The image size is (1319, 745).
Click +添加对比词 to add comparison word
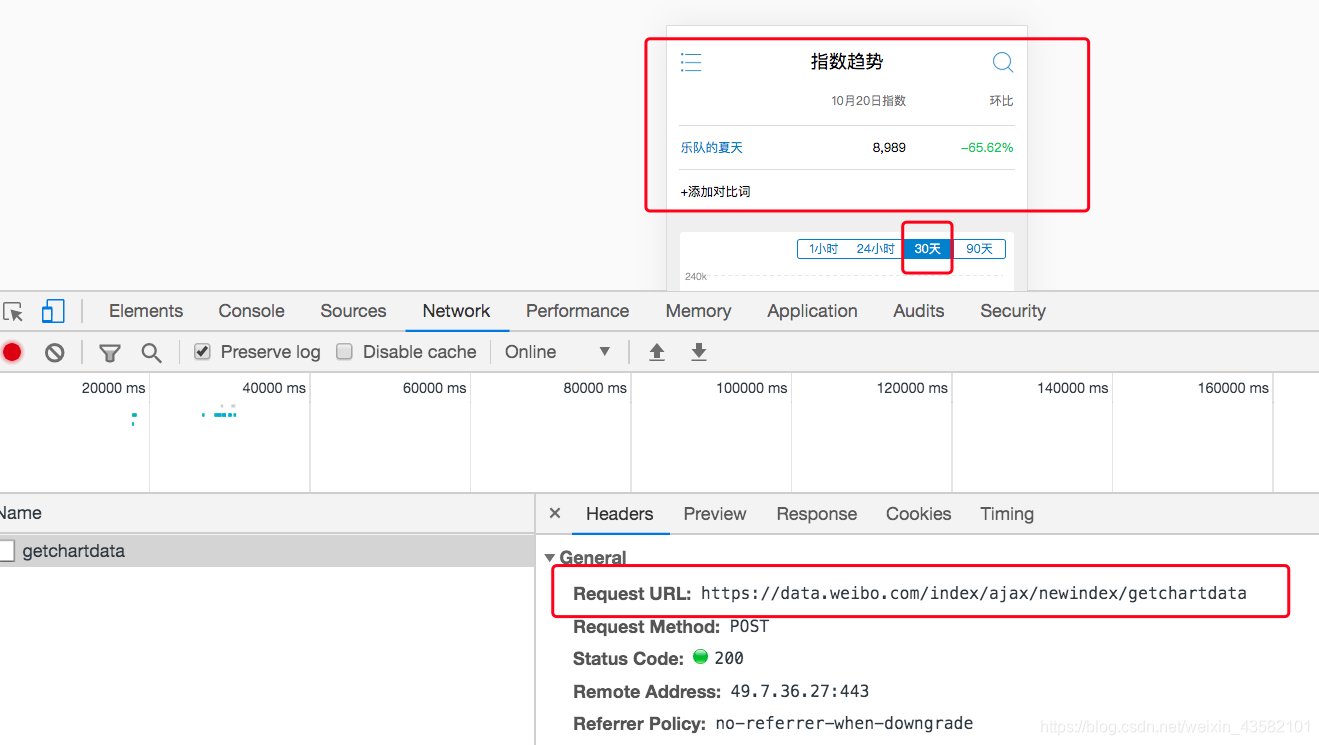[715, 192]
